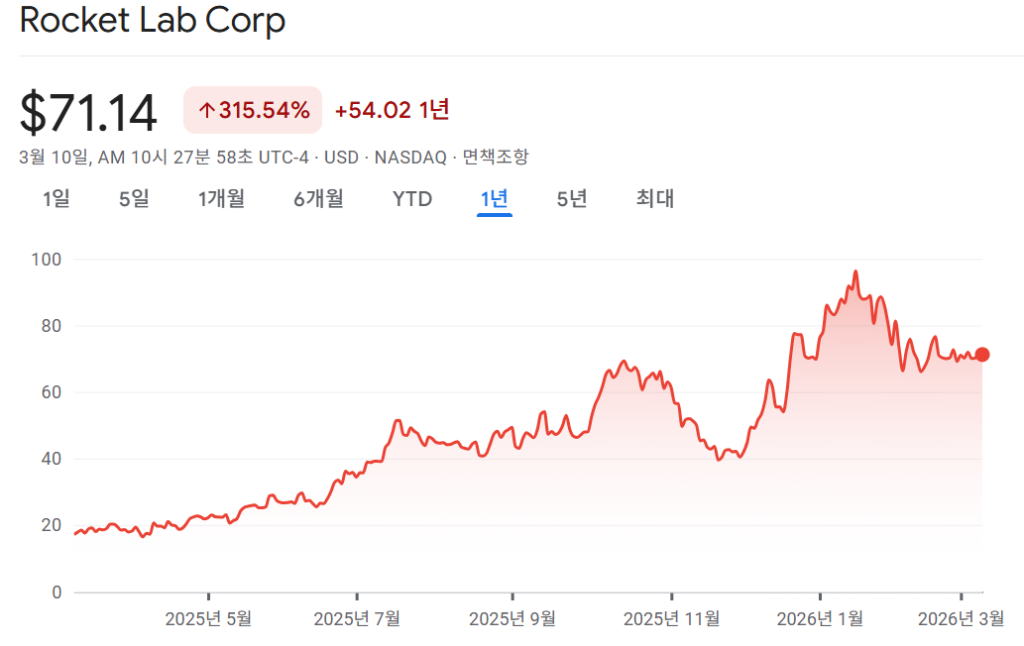
Task: Switch to the 5년 chart view
Action: (569, 198)
